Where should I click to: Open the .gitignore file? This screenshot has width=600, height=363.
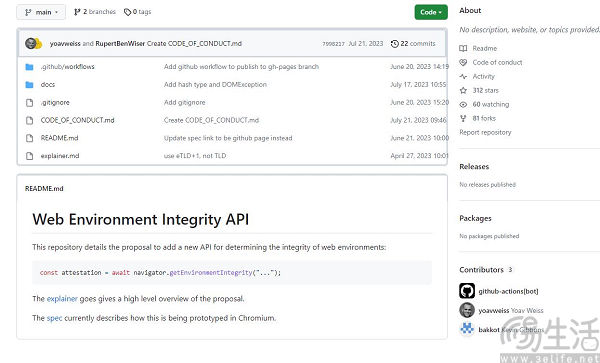coord(55,103)
